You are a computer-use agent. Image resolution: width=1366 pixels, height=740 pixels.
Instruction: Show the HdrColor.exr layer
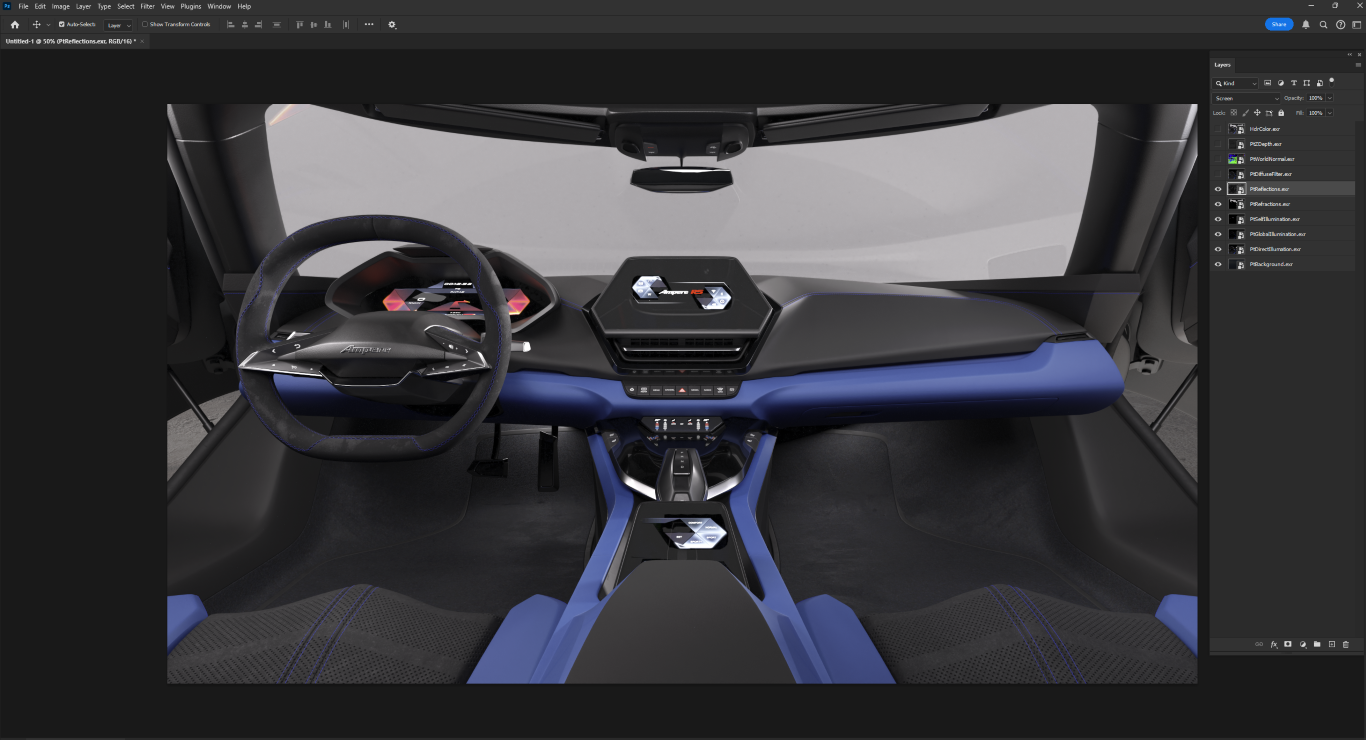pos(1218,129)
